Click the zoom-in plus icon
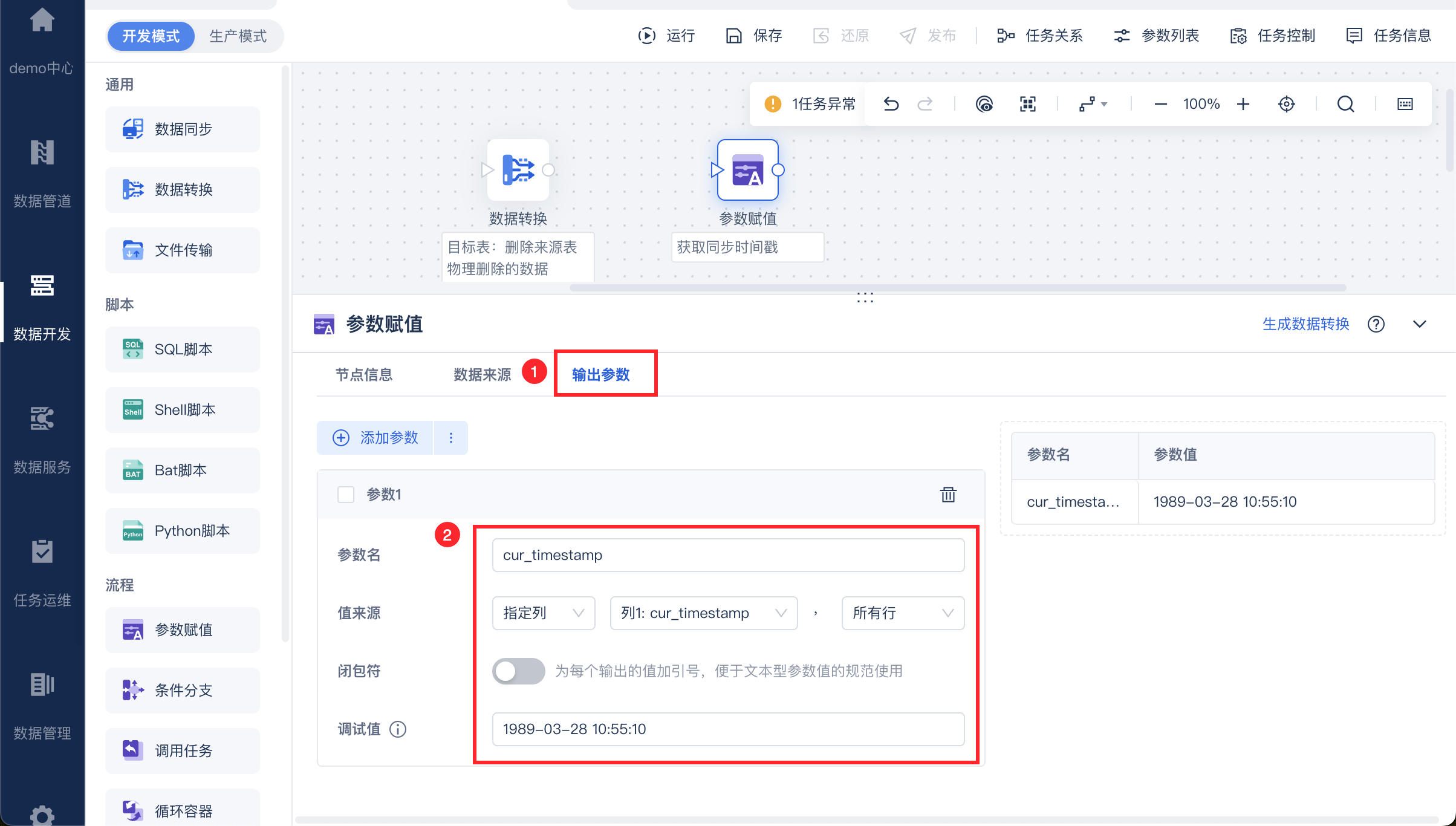 click(1243, 104)
